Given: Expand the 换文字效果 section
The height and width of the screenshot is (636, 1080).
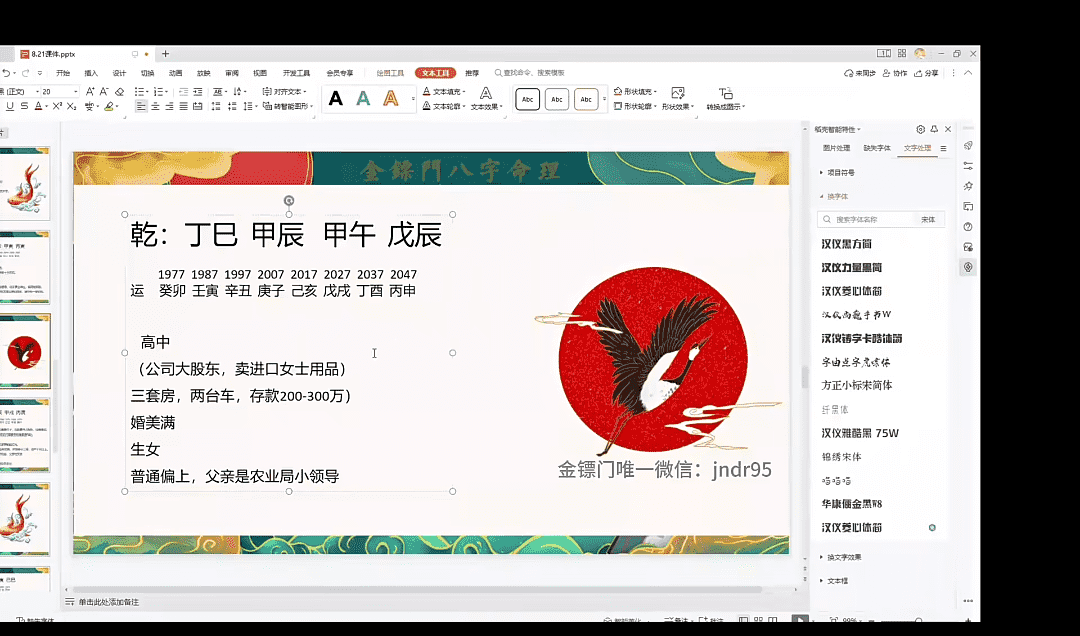Looking at the screenshot, I should (842, 557).
